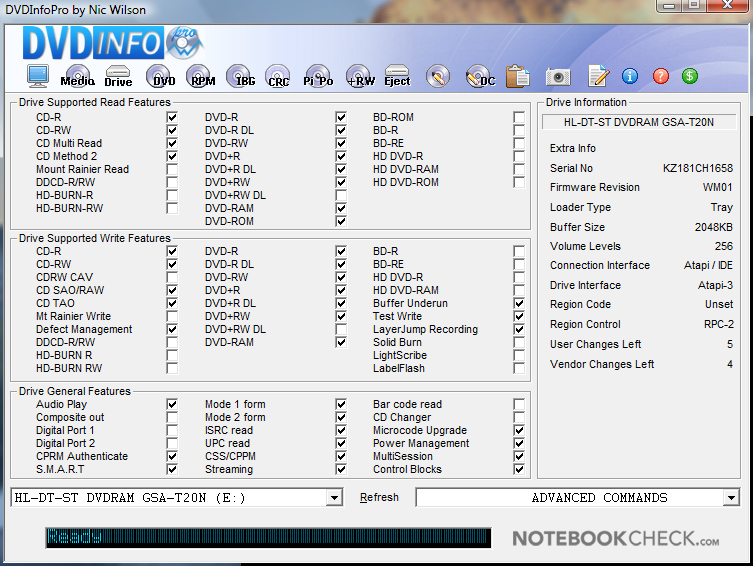Select buffer size 2048KB value
Viewport: 753px width, 566px height.
(x=714, y=227)
